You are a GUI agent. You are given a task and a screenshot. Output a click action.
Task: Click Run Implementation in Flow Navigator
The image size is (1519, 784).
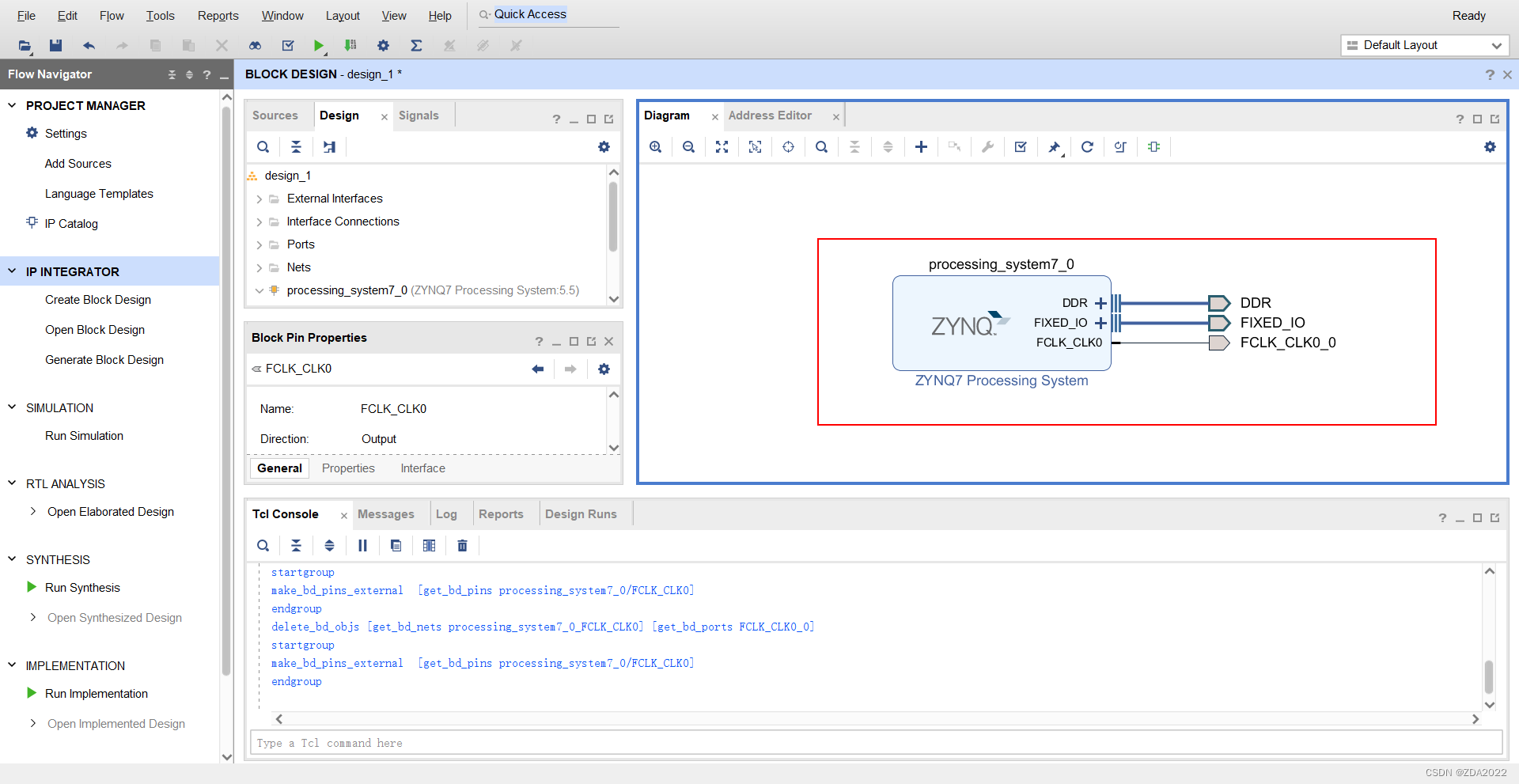(97, 694)
